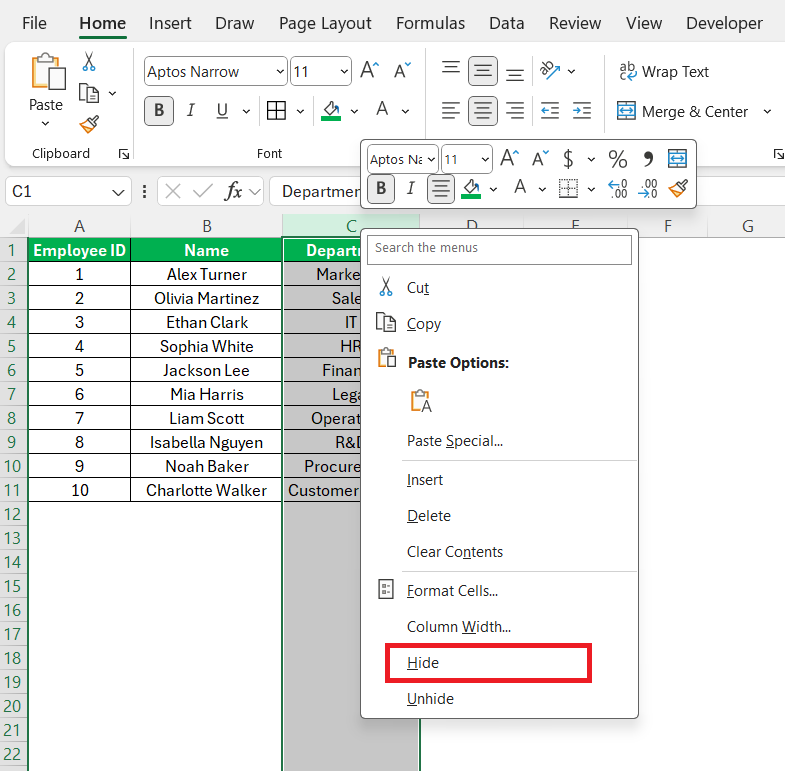Click the Search the menus field
The width and height of the screenshot is (785, 771).
tap(499, 249)
